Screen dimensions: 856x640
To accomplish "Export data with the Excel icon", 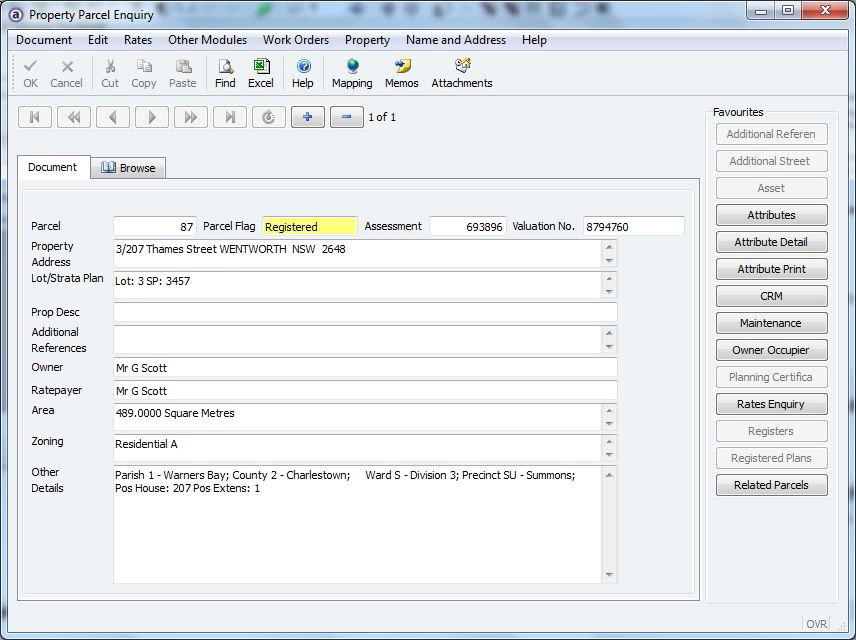I will (x=261, y=73).
